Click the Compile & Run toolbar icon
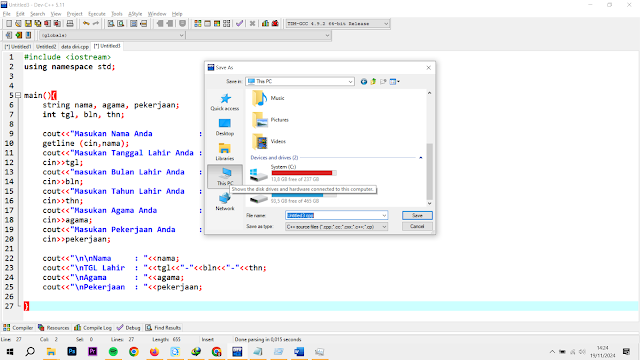The height and width of the screenshot is (360, 640). (x=217, y=24)
